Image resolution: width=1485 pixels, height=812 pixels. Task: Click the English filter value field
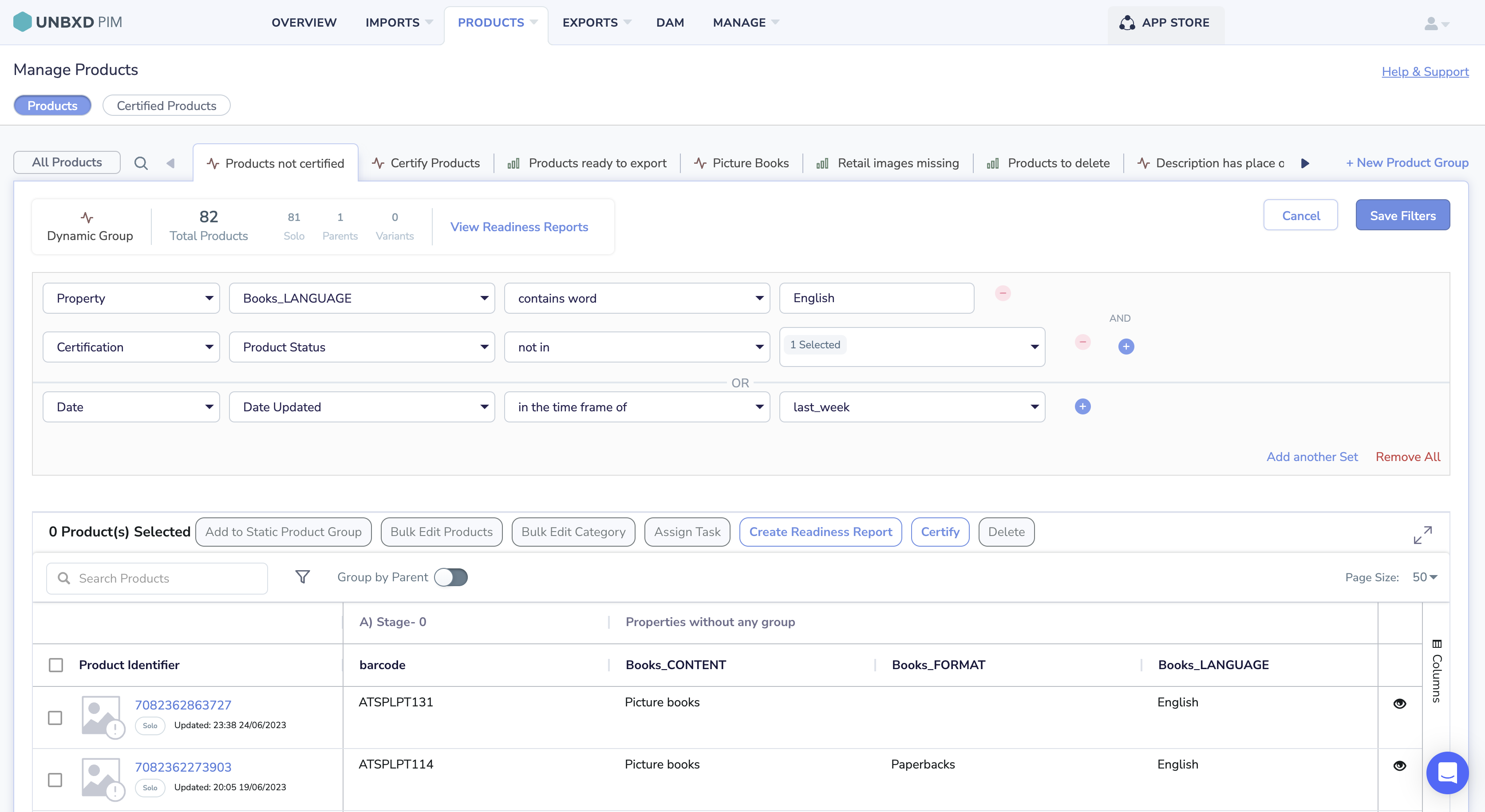[x=876, y=298]
